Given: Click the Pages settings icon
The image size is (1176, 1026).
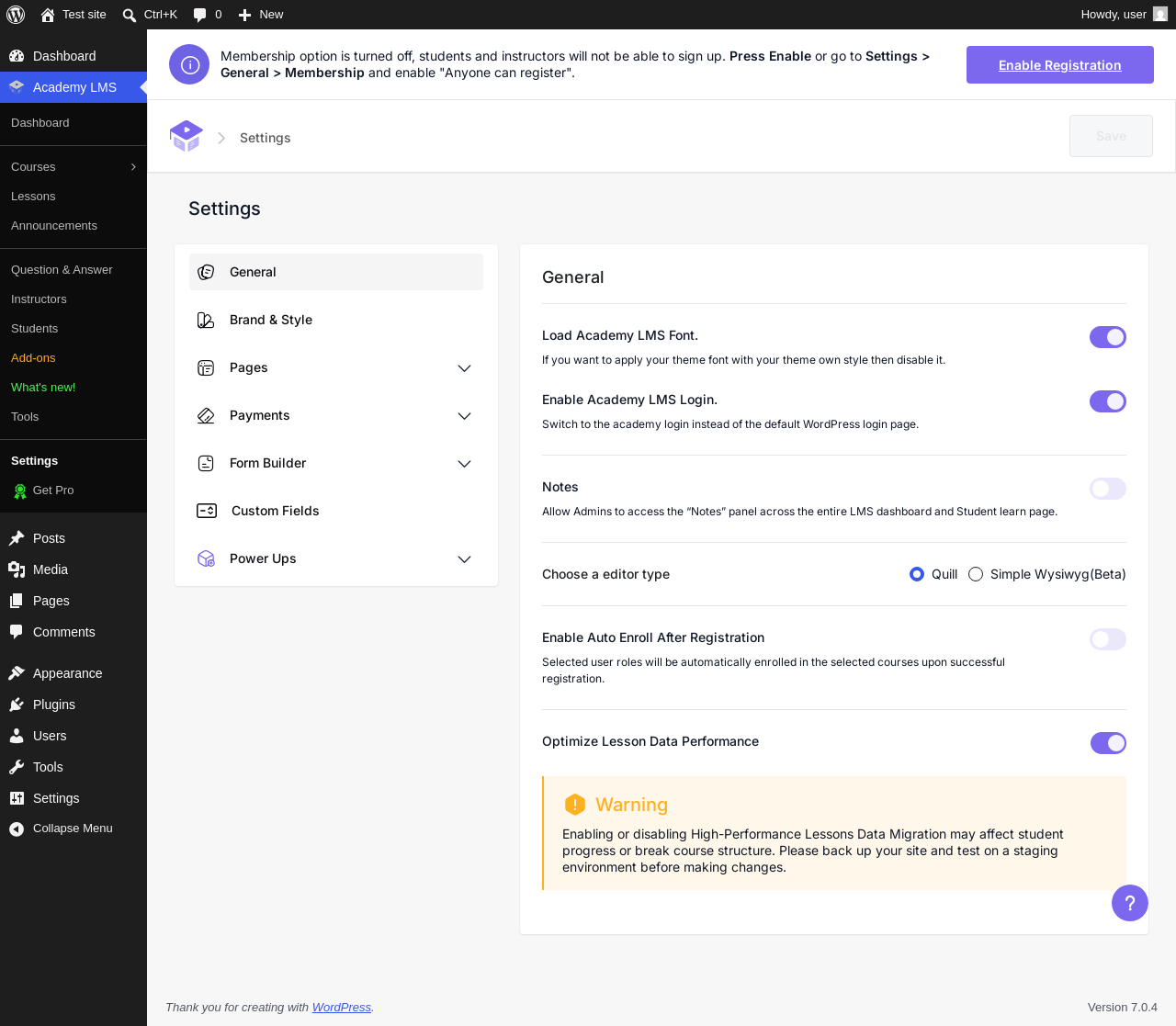Looking at the screenshot, I should [206, 367].
